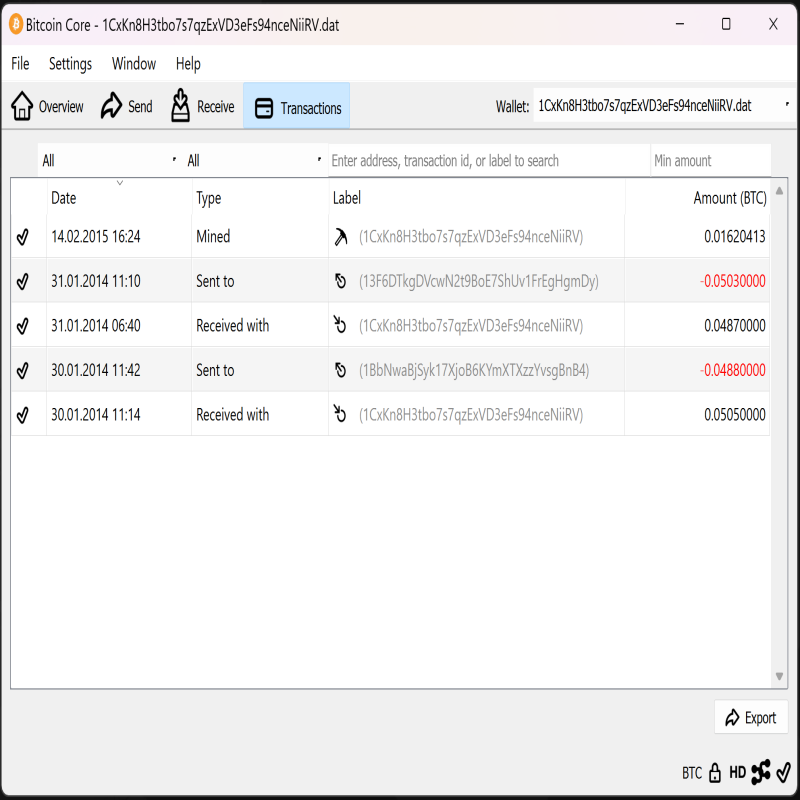800x800 pixels.
Task: Click the Send arrow icon in toolbar
Action: click(x=111, y=106)
